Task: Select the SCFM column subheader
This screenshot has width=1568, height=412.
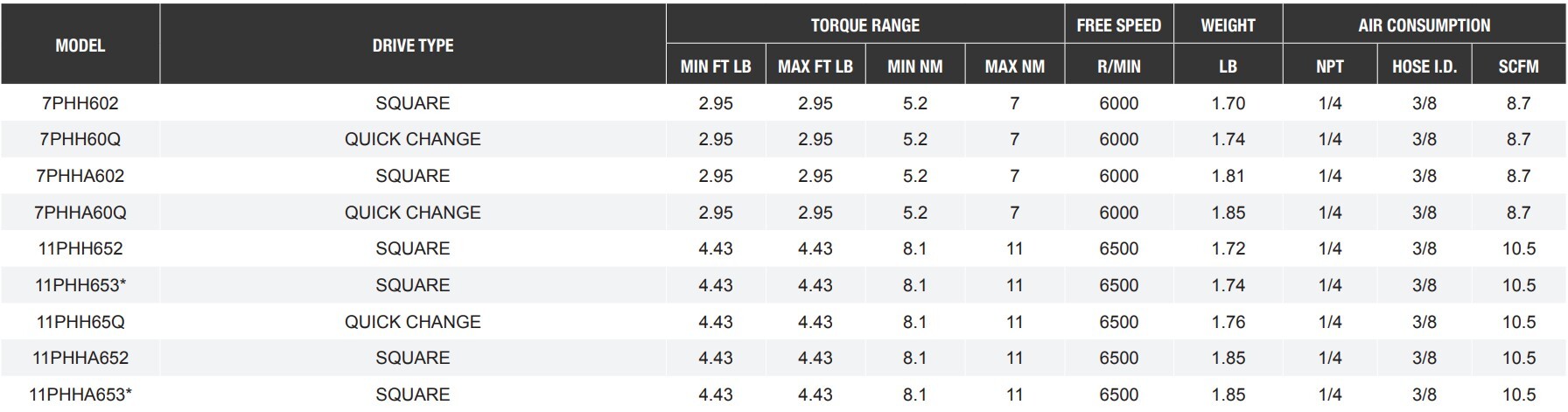Action: click(x=1518, y=66)
